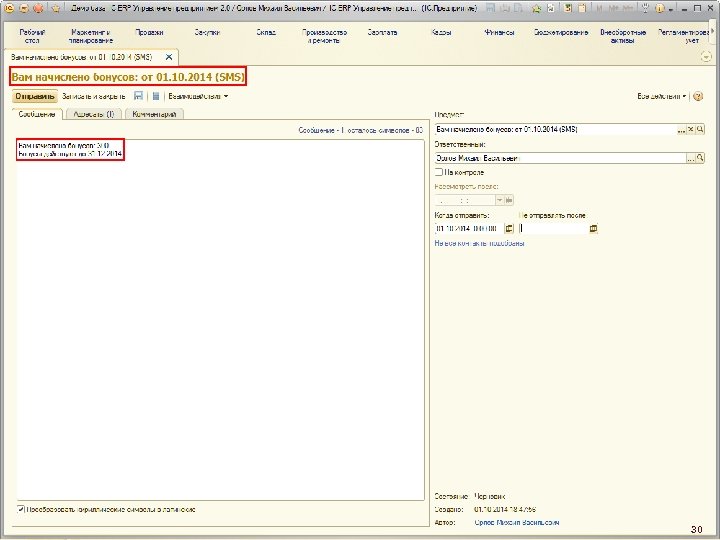Open the Предмет item with magnifier icon
Screen dimensions: 720x540
point(700,130)
